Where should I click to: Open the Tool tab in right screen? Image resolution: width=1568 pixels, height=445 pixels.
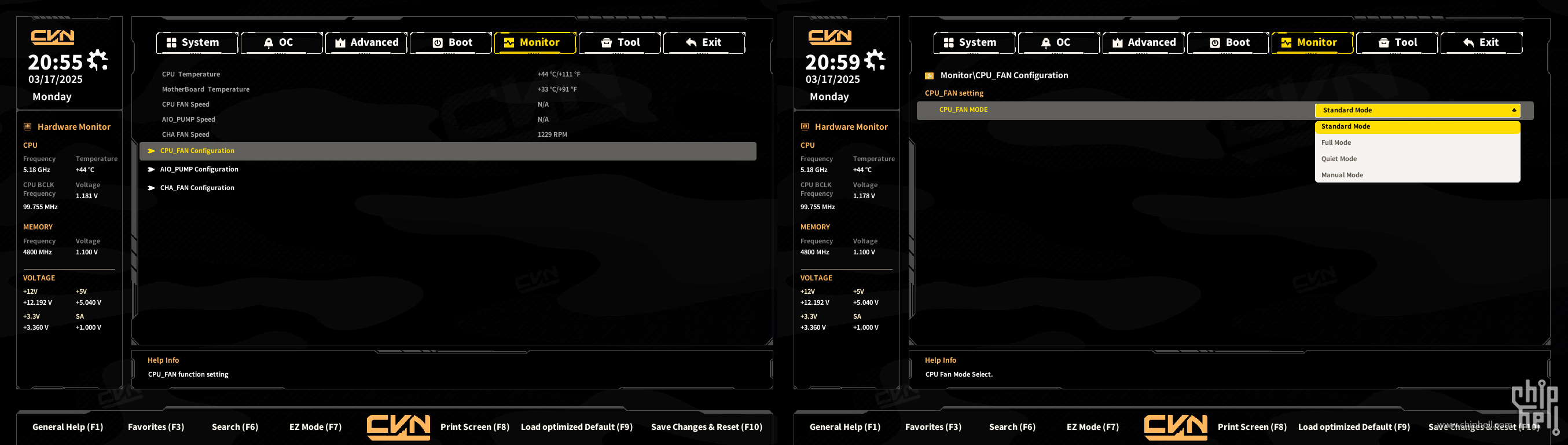pyautogui.click(x=1397, y=43)
